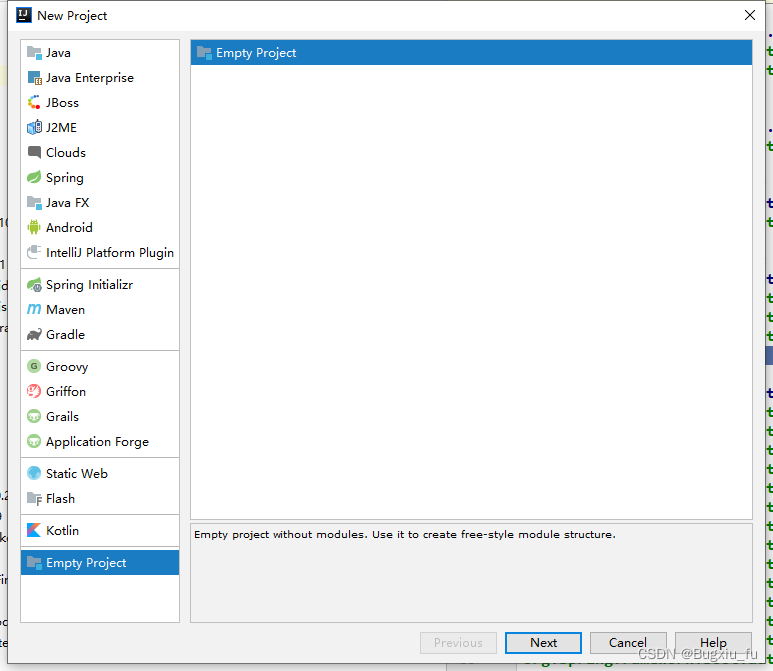Image resolution: width=773 pixels, height=671 pixels.
Task: Select the J2ME phone icon
Action: [34, 128]
